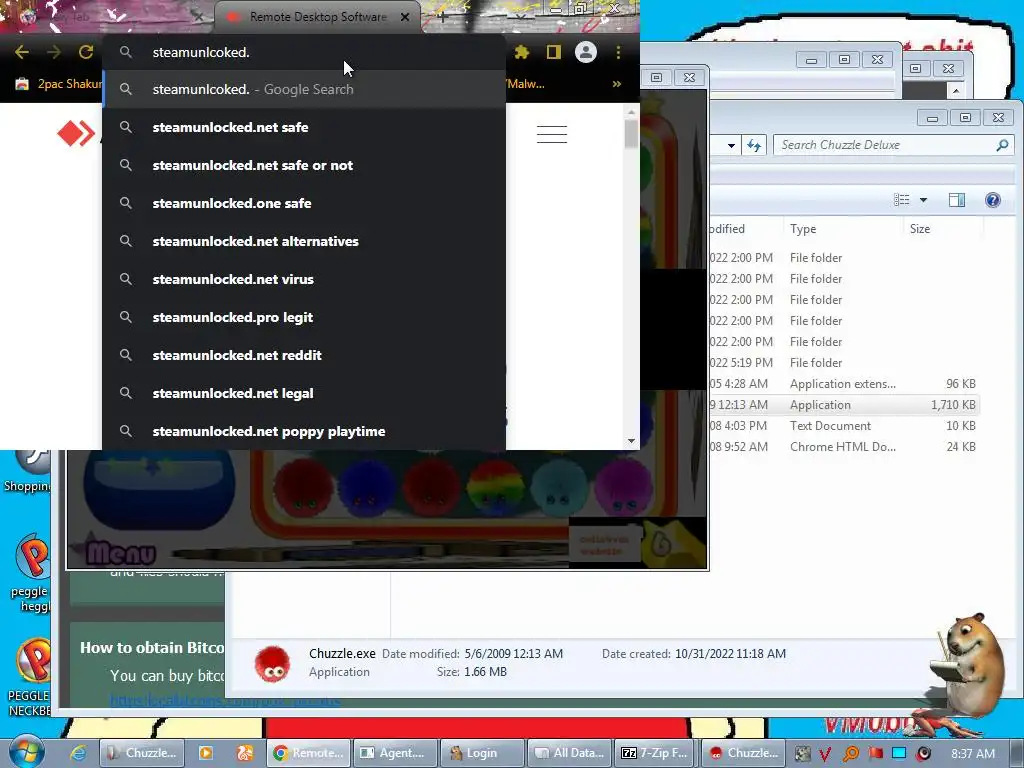The width and height of the screenshot is (1024, 768).
Task: Open taskbar clock 8:37 AM
Action: pyautogui.click(x=973, y=754)
